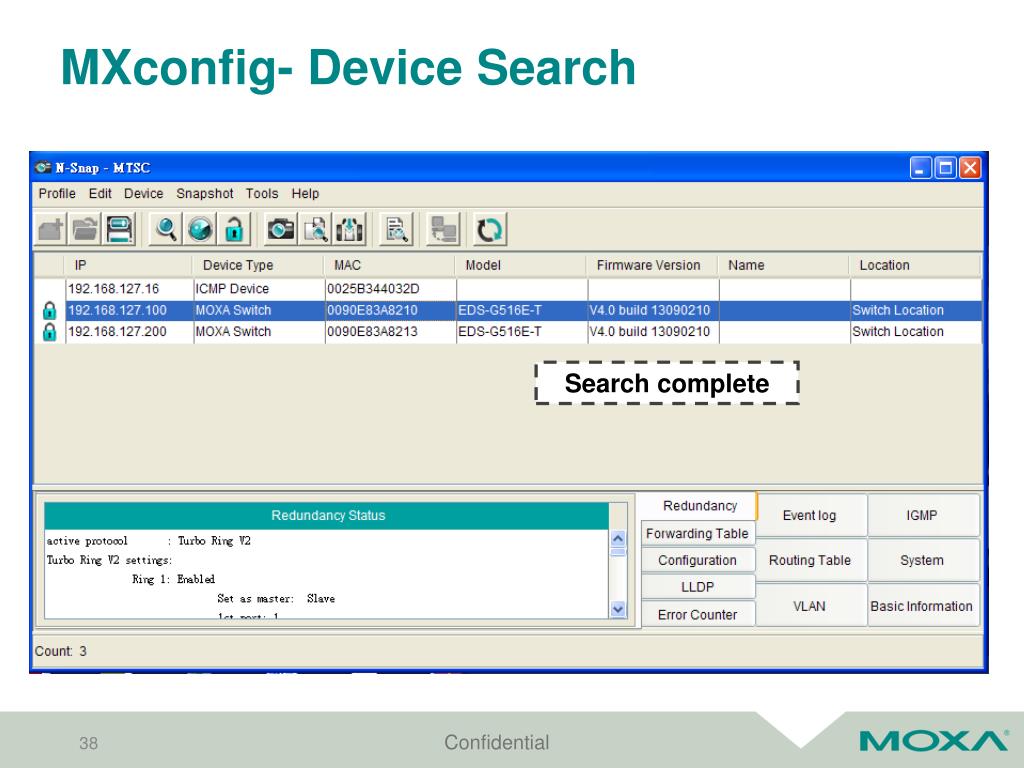Image resolution: width=1024 pixels, height=768 pixels.
Task: Click redundancy status scroll up arrow
Action: point(618,539)
